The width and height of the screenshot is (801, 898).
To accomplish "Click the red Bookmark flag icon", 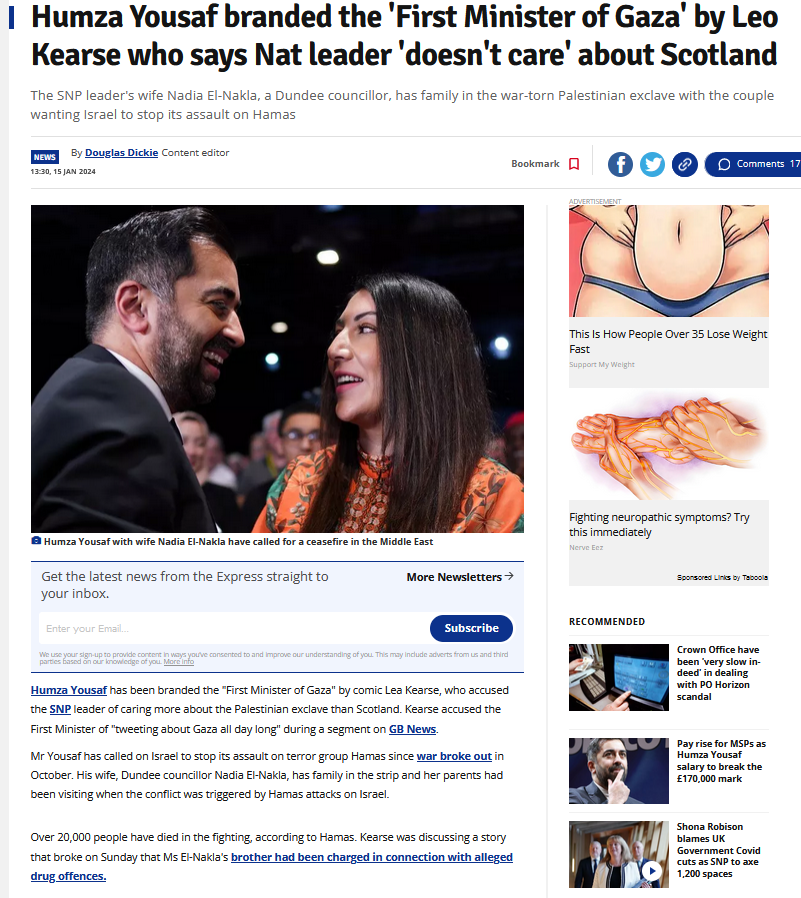I will [x=574, y=164].
